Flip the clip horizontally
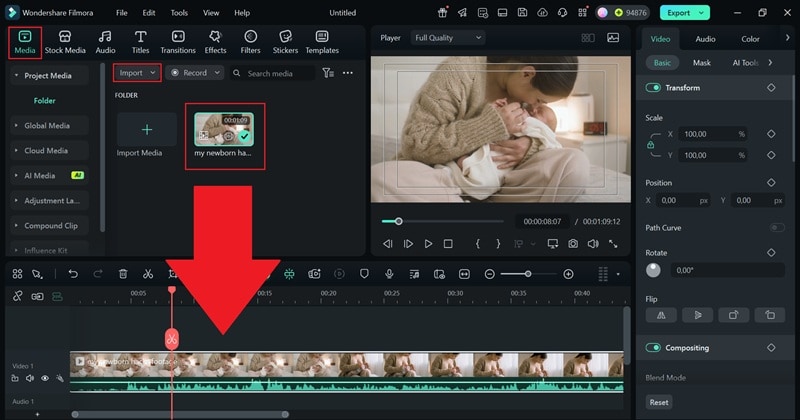 coord(661,315)
